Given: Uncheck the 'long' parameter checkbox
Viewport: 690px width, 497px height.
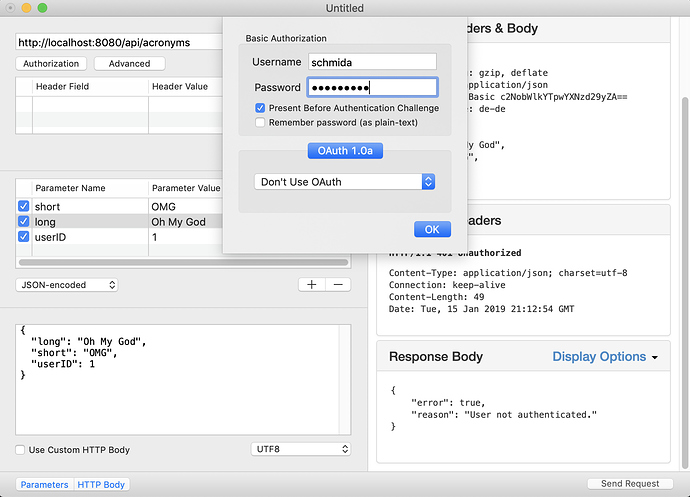Looking at the screenshot, I should click(x=24, y=221).
